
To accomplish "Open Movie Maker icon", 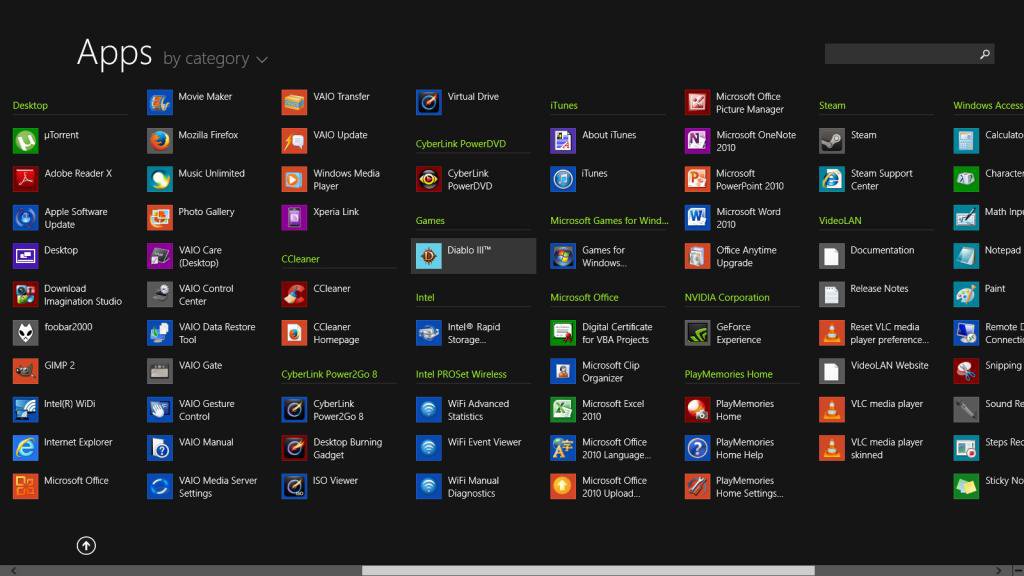I will point(160,103).
